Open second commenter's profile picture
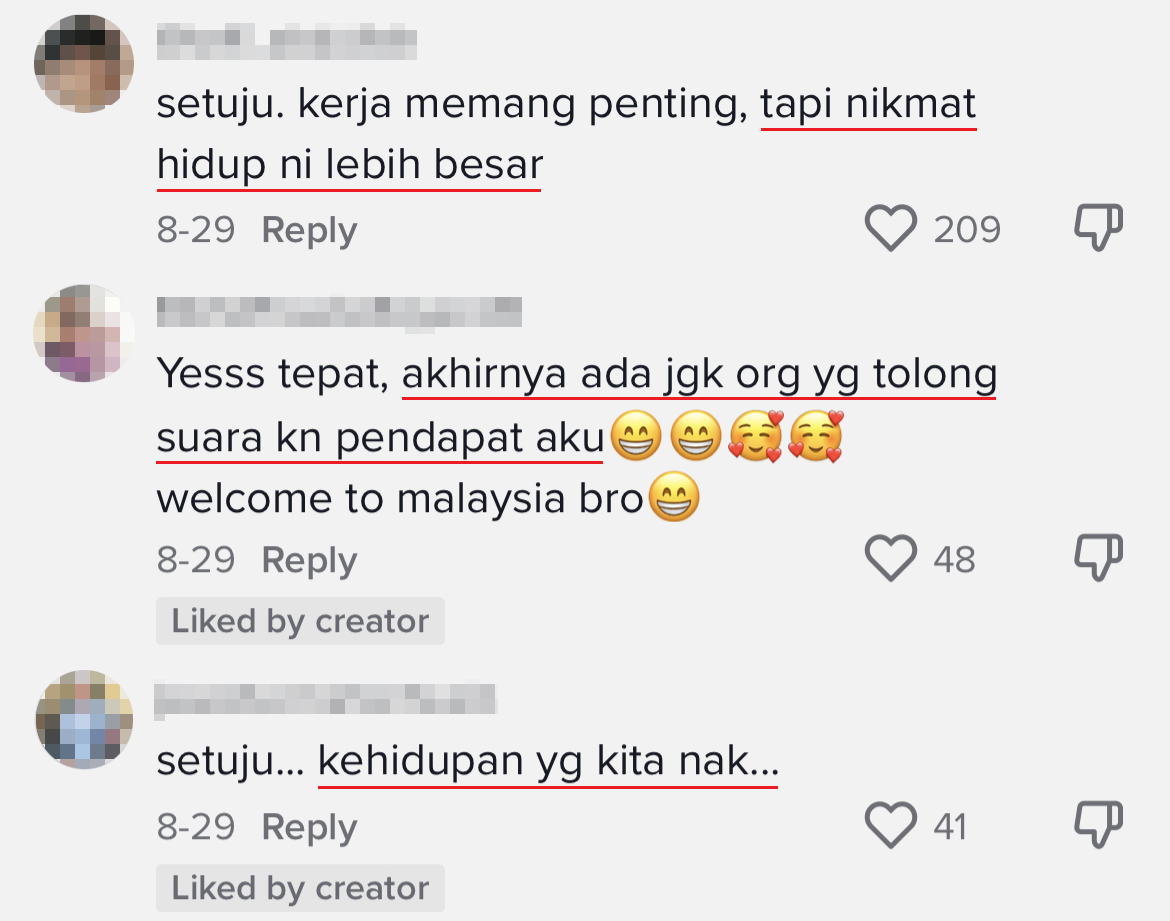The image size is (1170, 921). pos(84,333)
